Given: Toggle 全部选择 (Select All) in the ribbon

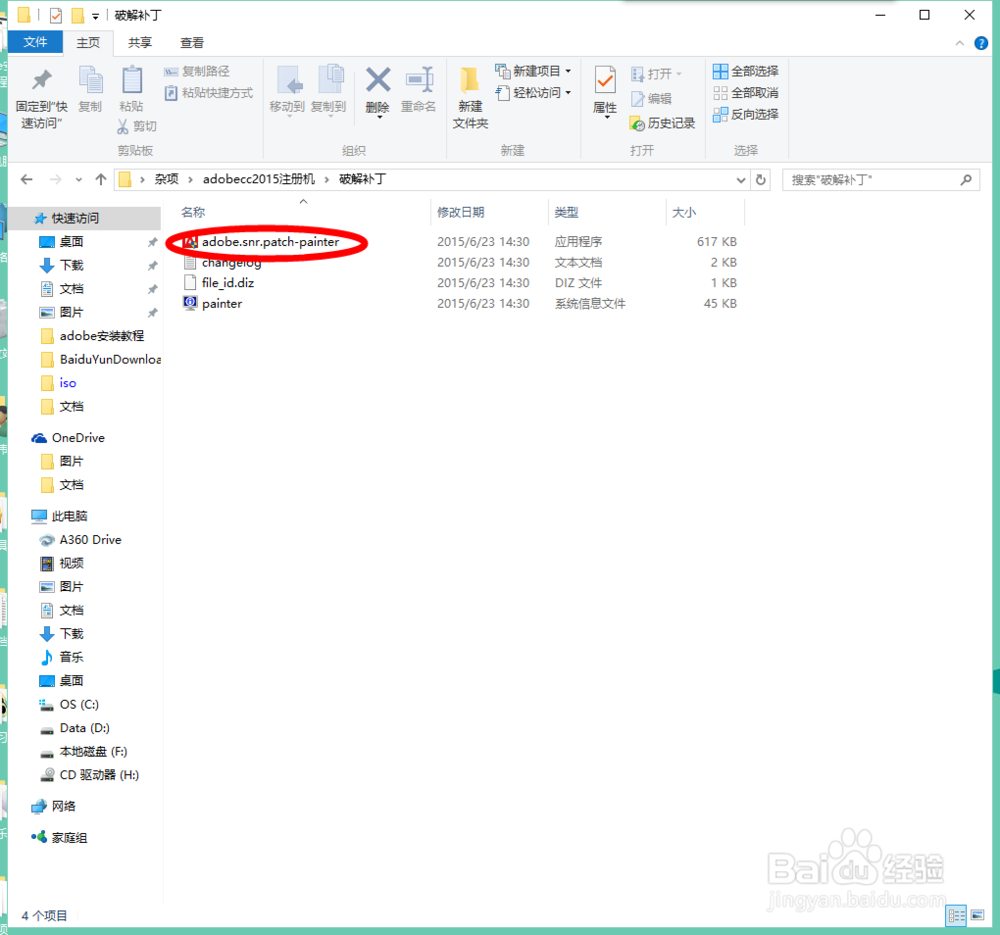Looking at the screenshot, I should tap(745, 70).
